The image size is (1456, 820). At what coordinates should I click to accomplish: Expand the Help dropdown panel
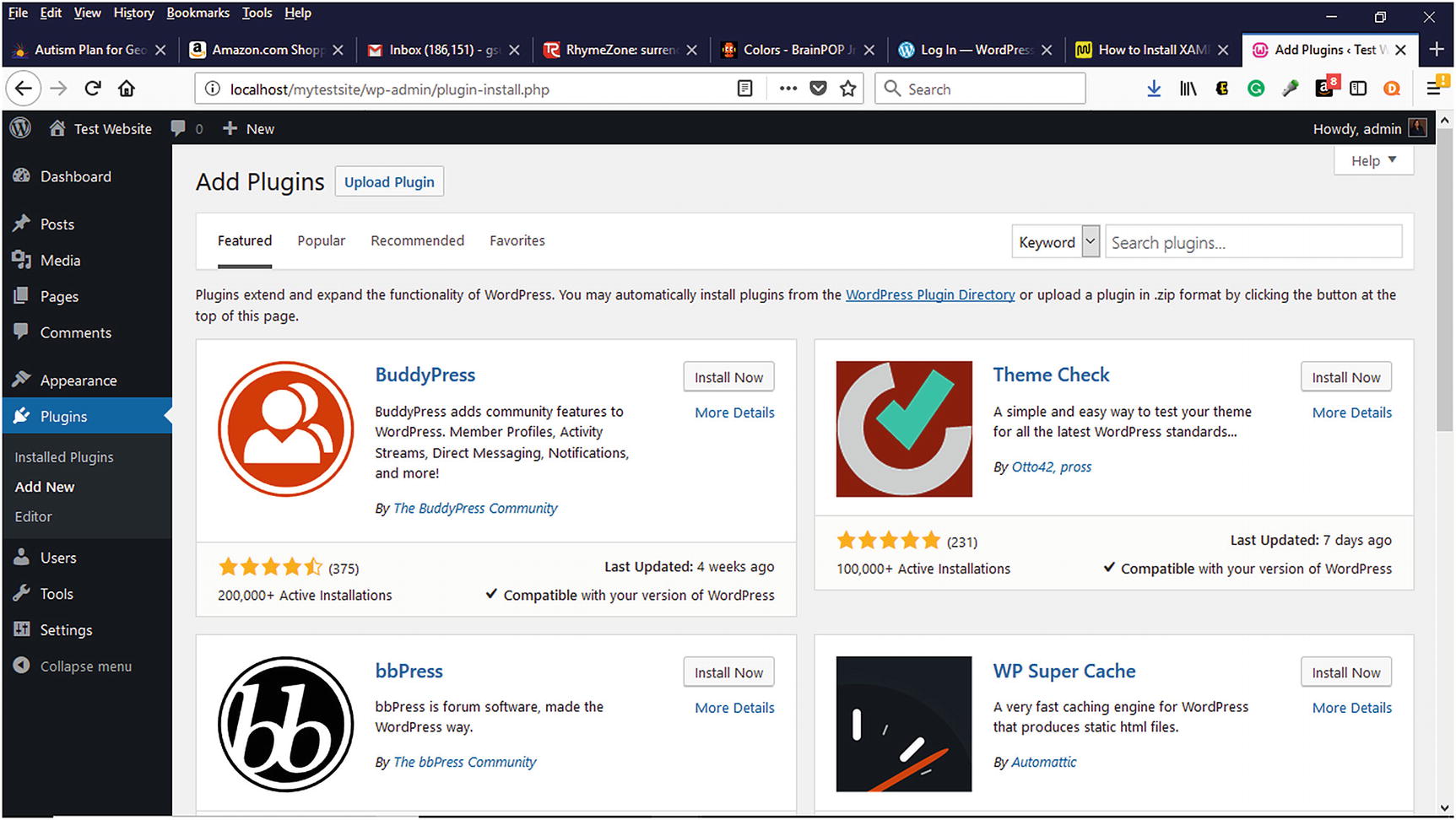click(1373, 160)
